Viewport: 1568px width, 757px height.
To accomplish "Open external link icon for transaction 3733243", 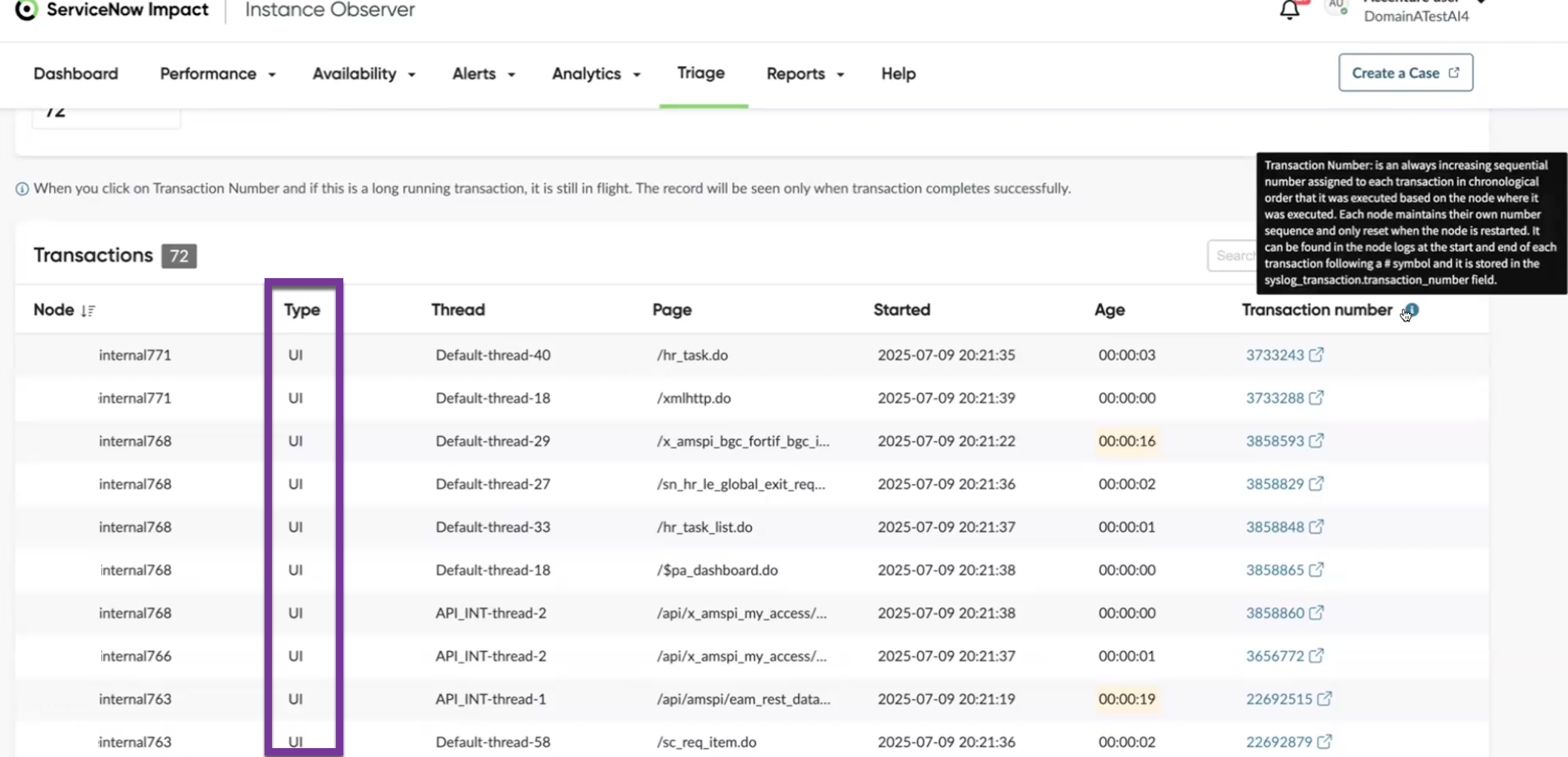I will (1316, 355).
